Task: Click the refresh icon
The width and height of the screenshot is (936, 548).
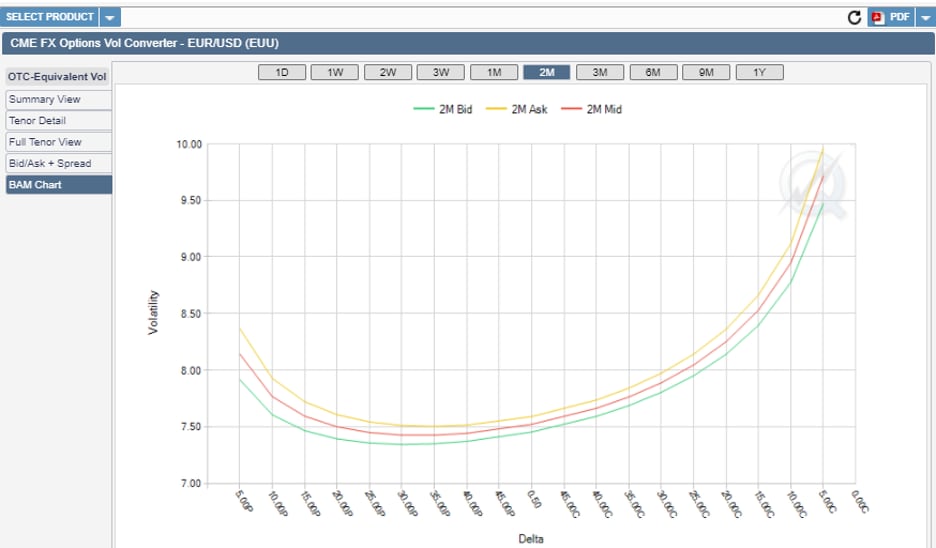Action: (x=854, y=17)
